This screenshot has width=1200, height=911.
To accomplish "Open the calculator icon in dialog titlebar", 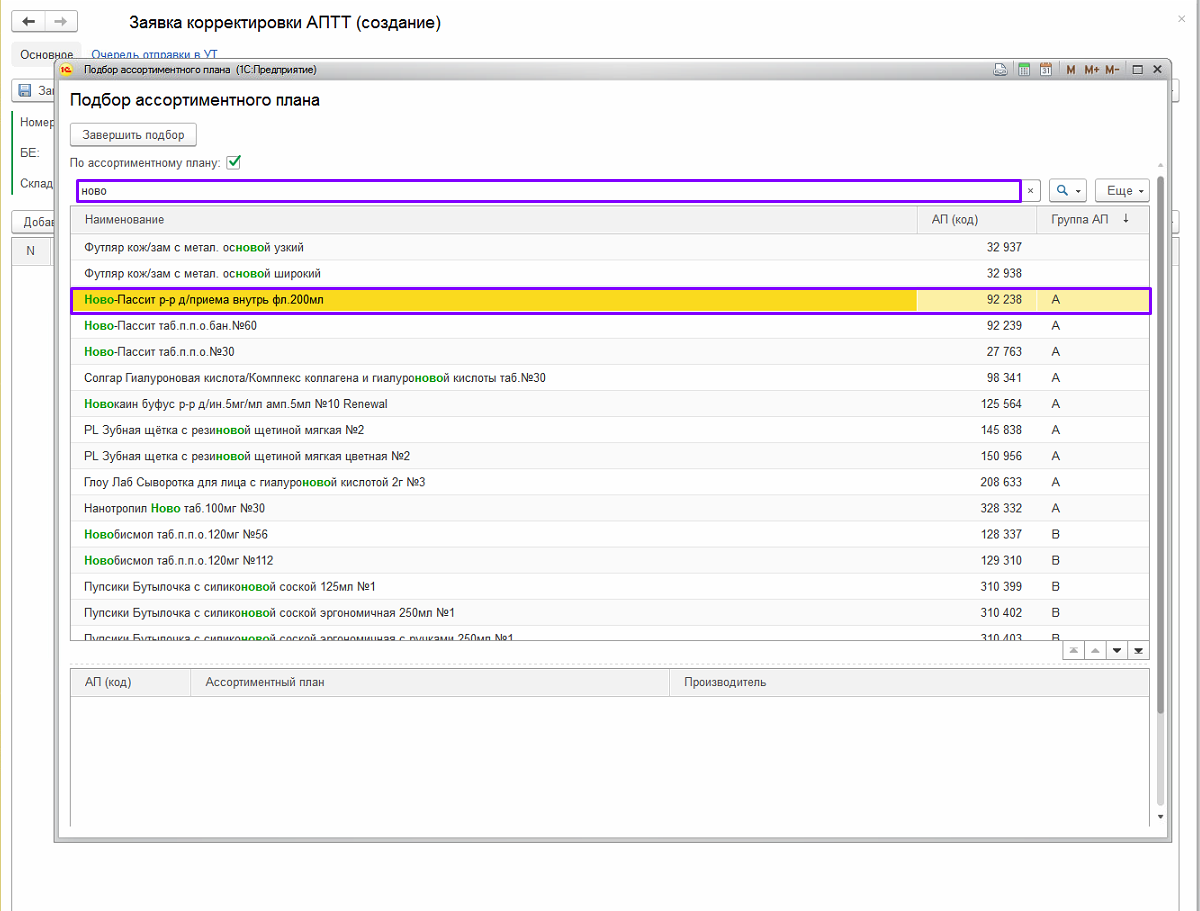I will [x=1023, y=70].
